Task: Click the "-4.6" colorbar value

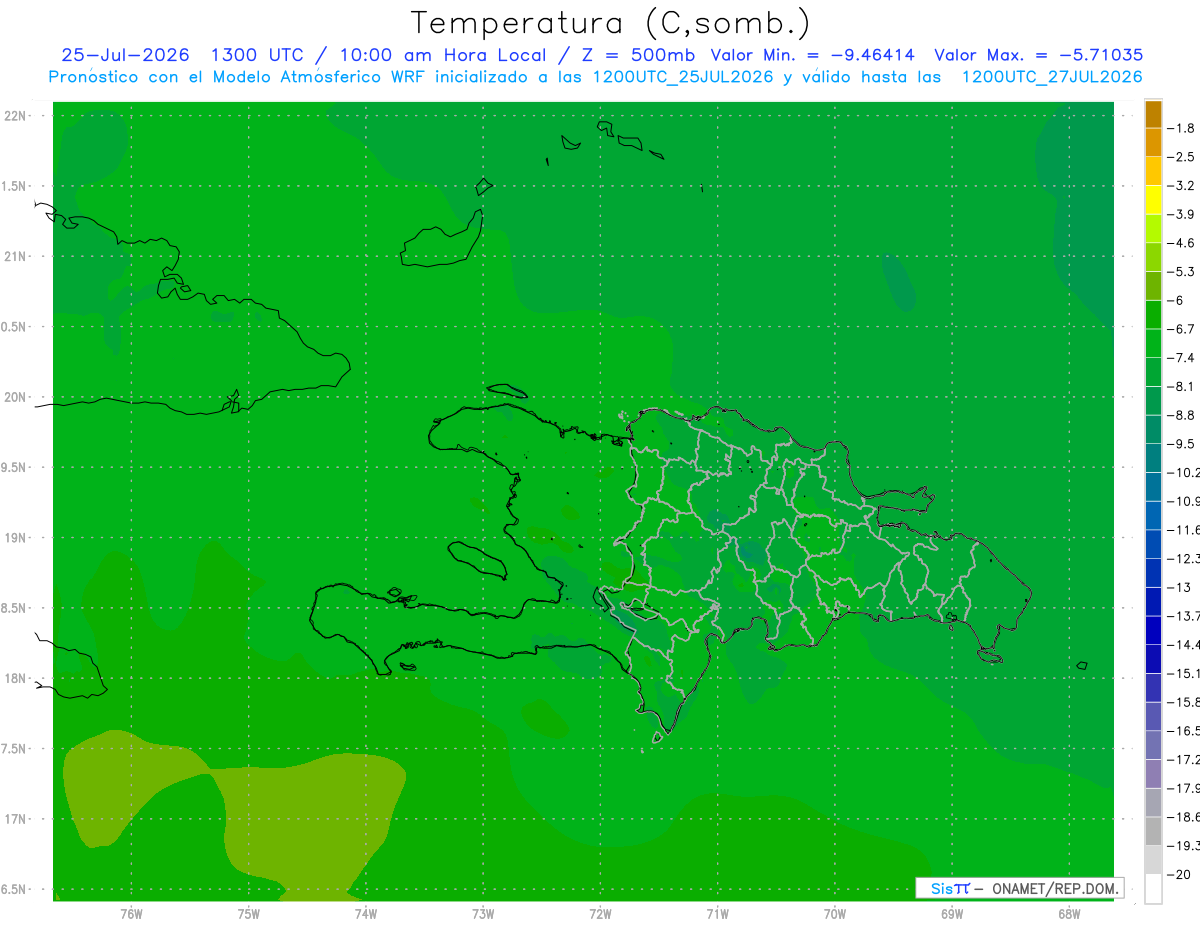Action: [1181, 243]
